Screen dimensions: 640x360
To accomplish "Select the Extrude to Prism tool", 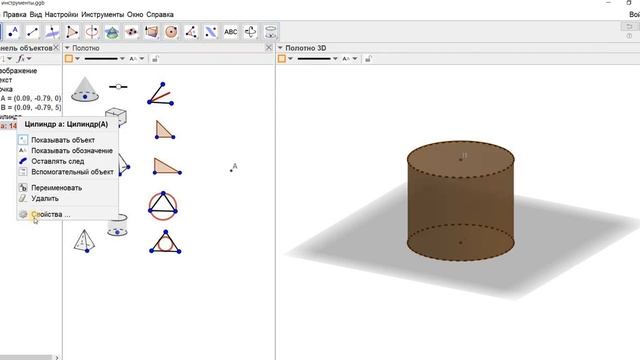I will (x=151, y=32).
